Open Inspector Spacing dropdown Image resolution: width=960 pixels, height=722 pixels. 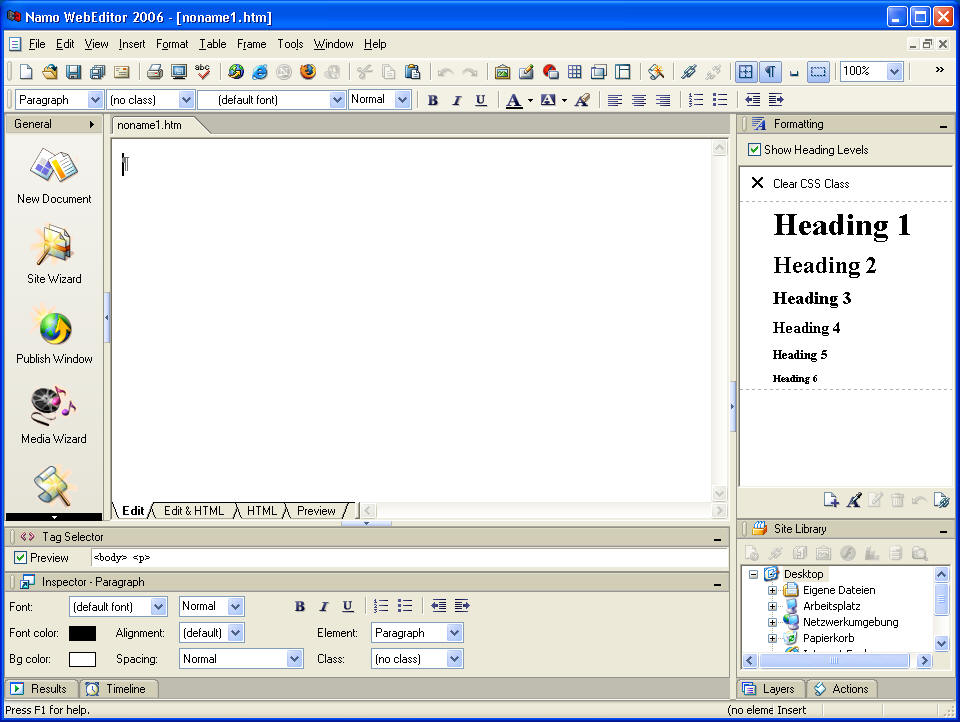point(294,659)
